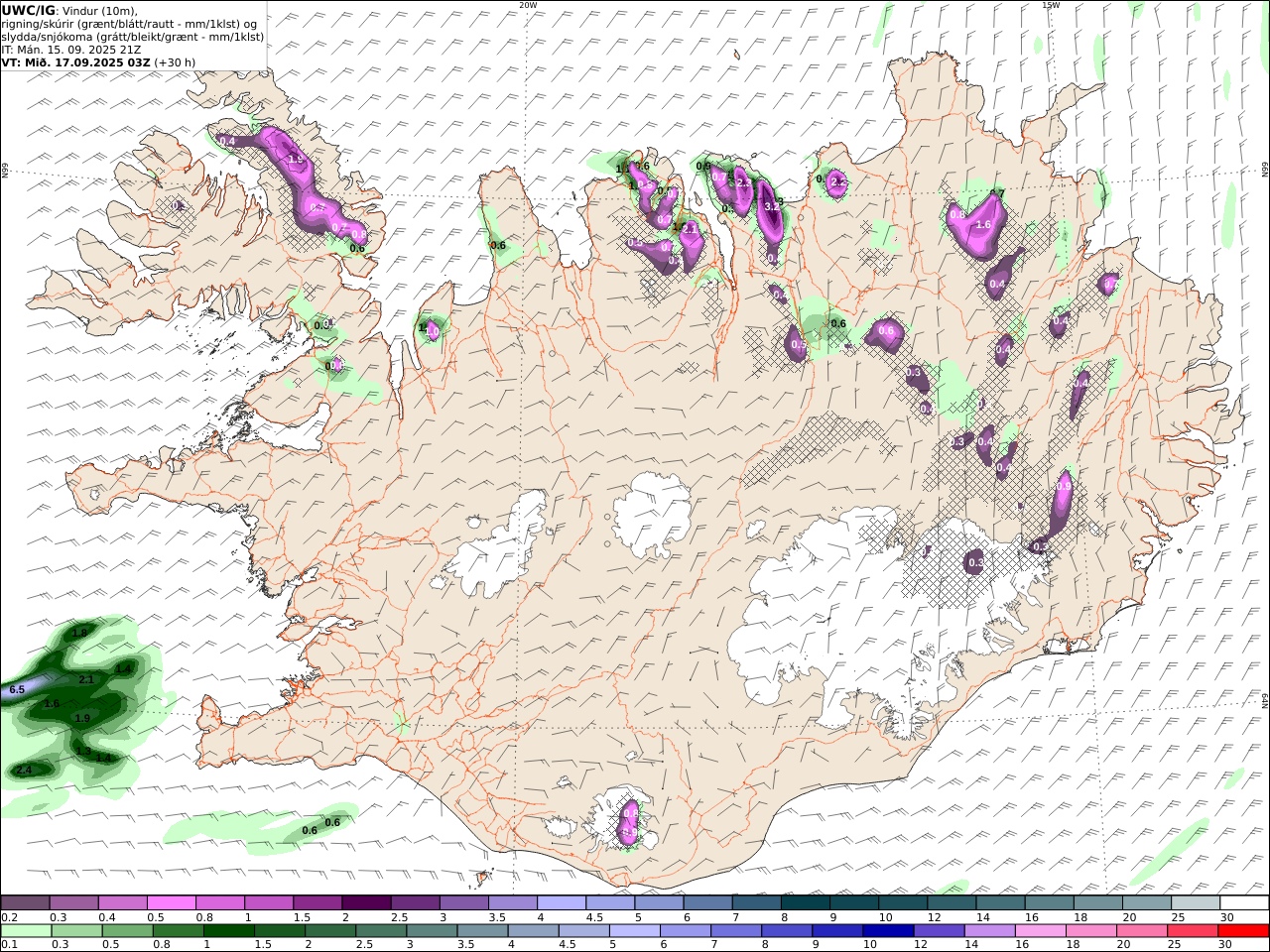Click the 6.5 rain value off southwest coast
The height and width of the screenshot is (952, 1270).
point(17,689)
